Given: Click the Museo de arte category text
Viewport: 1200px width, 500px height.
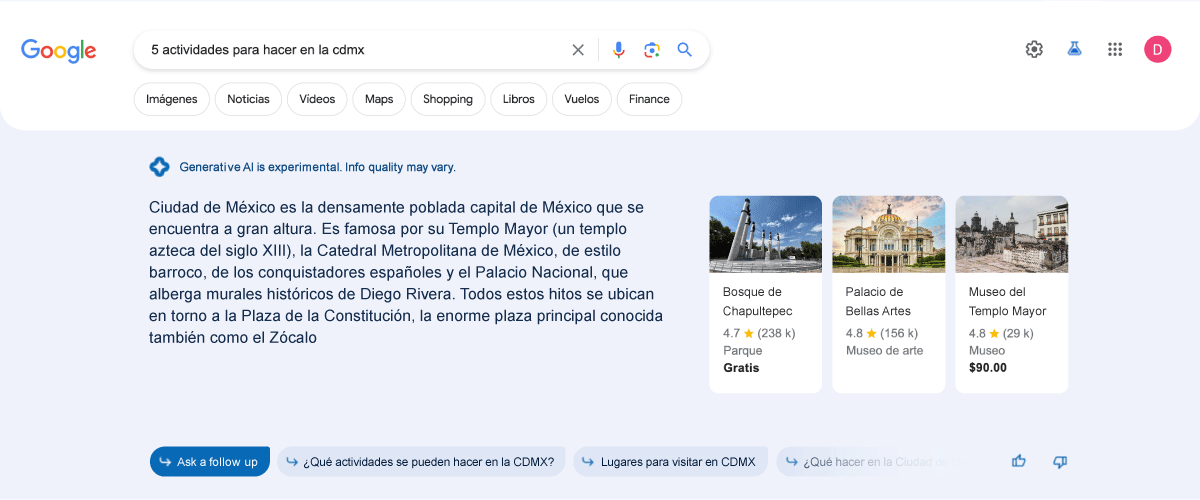Looking at the screenshot, I should [885, 351].
